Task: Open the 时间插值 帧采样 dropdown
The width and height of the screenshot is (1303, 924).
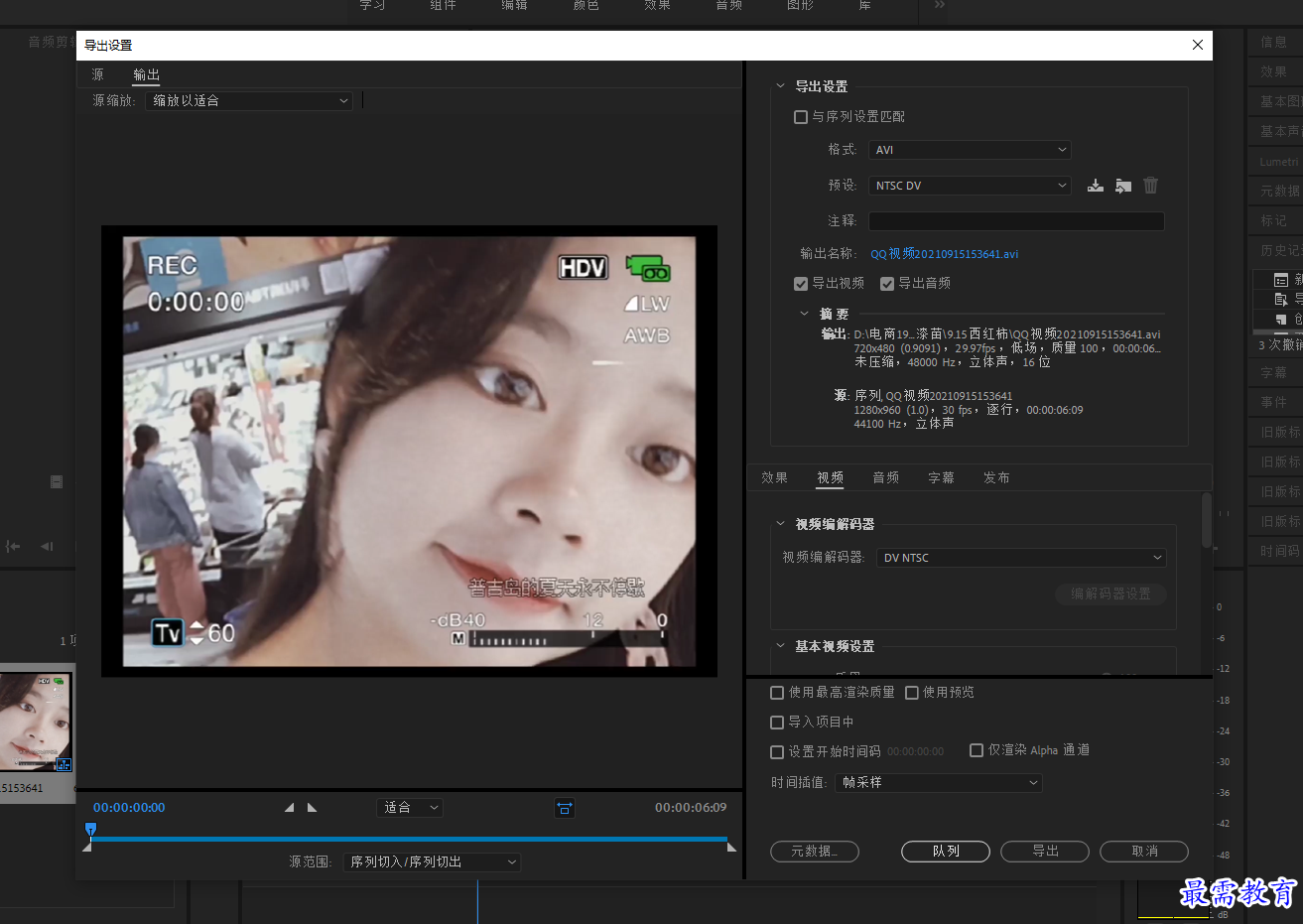Action: coord(939,783)
